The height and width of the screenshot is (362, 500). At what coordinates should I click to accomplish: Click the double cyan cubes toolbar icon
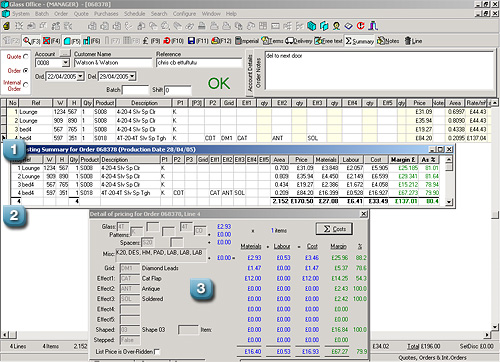tap(324, 26)
